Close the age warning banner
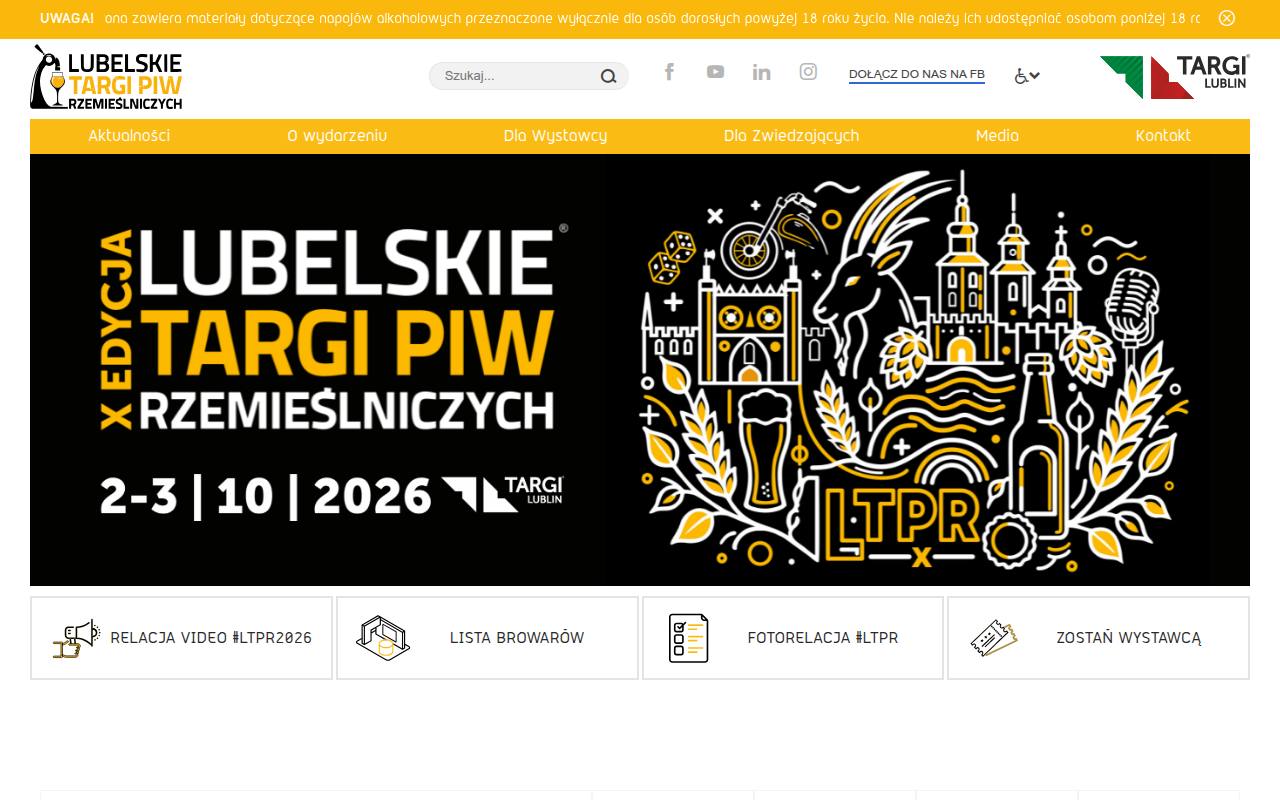The width and height of the screenshot is (1280, 800). point(1227,18)
